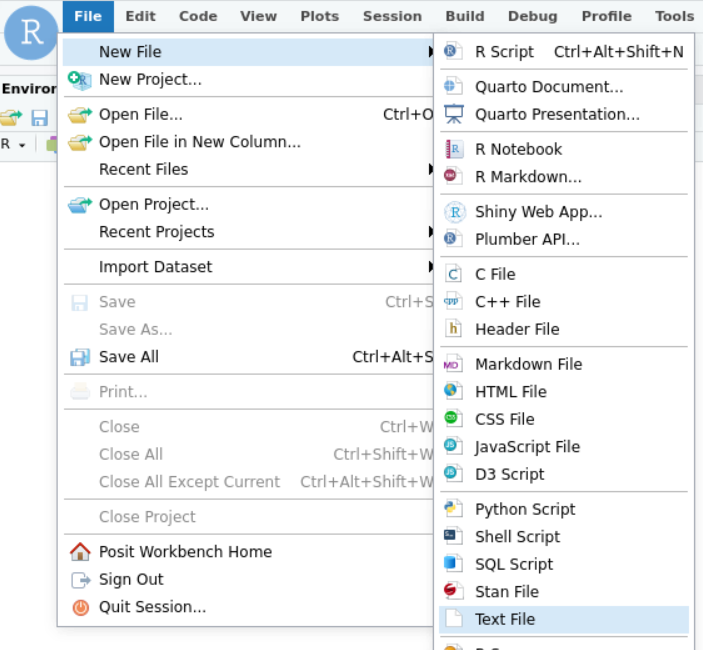The image size is (703, 650).
Task: Click the Quarto Presentation icon
Action: tap(454, 114)
